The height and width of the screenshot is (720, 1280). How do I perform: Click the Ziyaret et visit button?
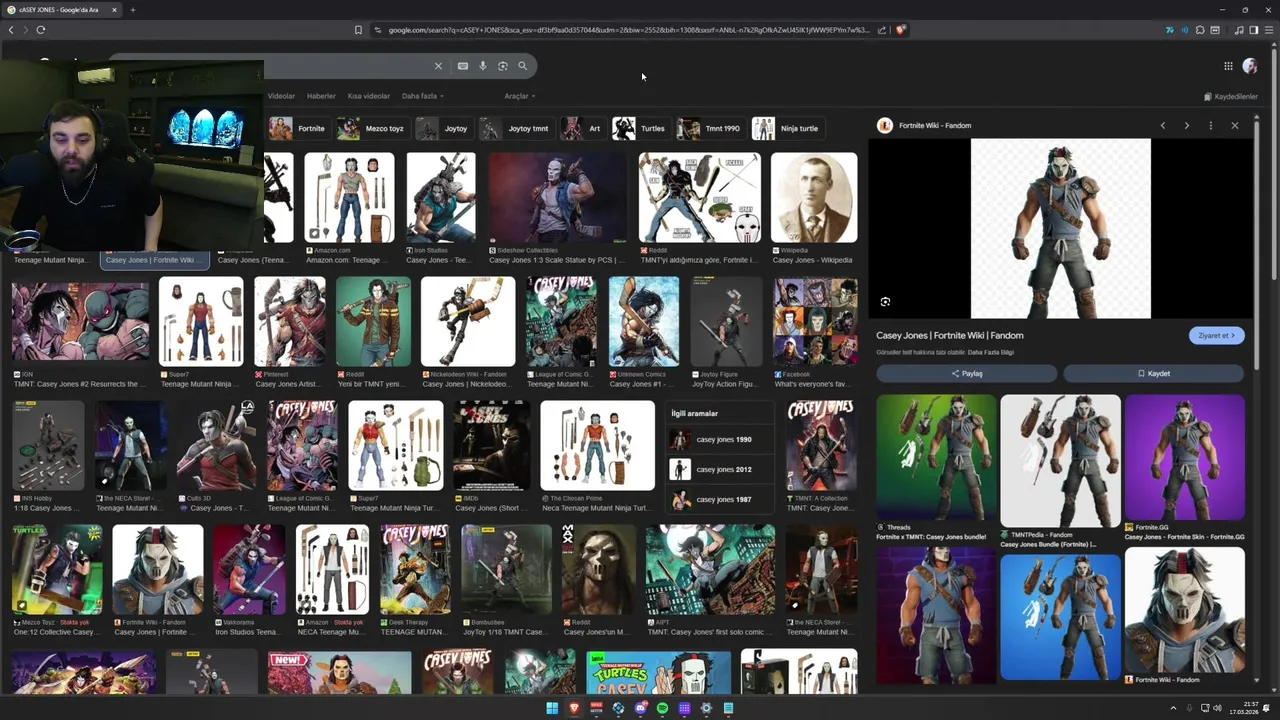[x=1216, y=336]
